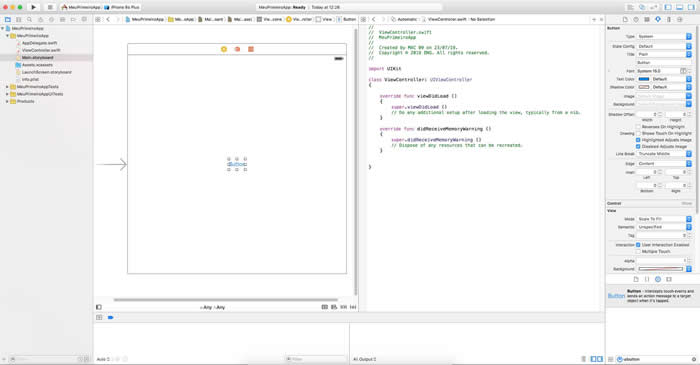The height and width of the screenshot is (365, 700).
Task: Show the Size inspector
Action: (x=669, y=20)
